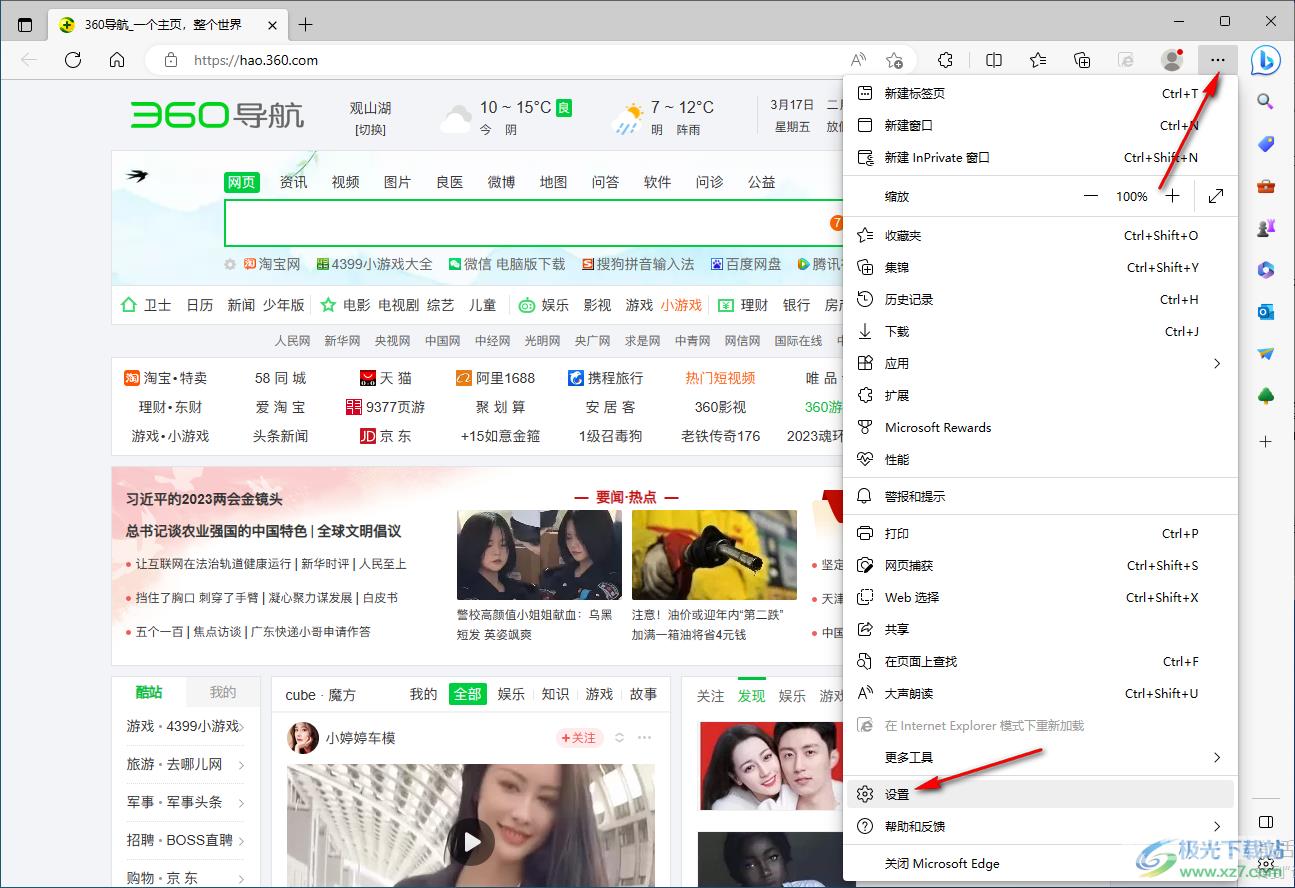Image resolution: width=1295 pixels, height=888 pixels.
Task: Open 设置 menu entry
Action: click(1040, 794)
